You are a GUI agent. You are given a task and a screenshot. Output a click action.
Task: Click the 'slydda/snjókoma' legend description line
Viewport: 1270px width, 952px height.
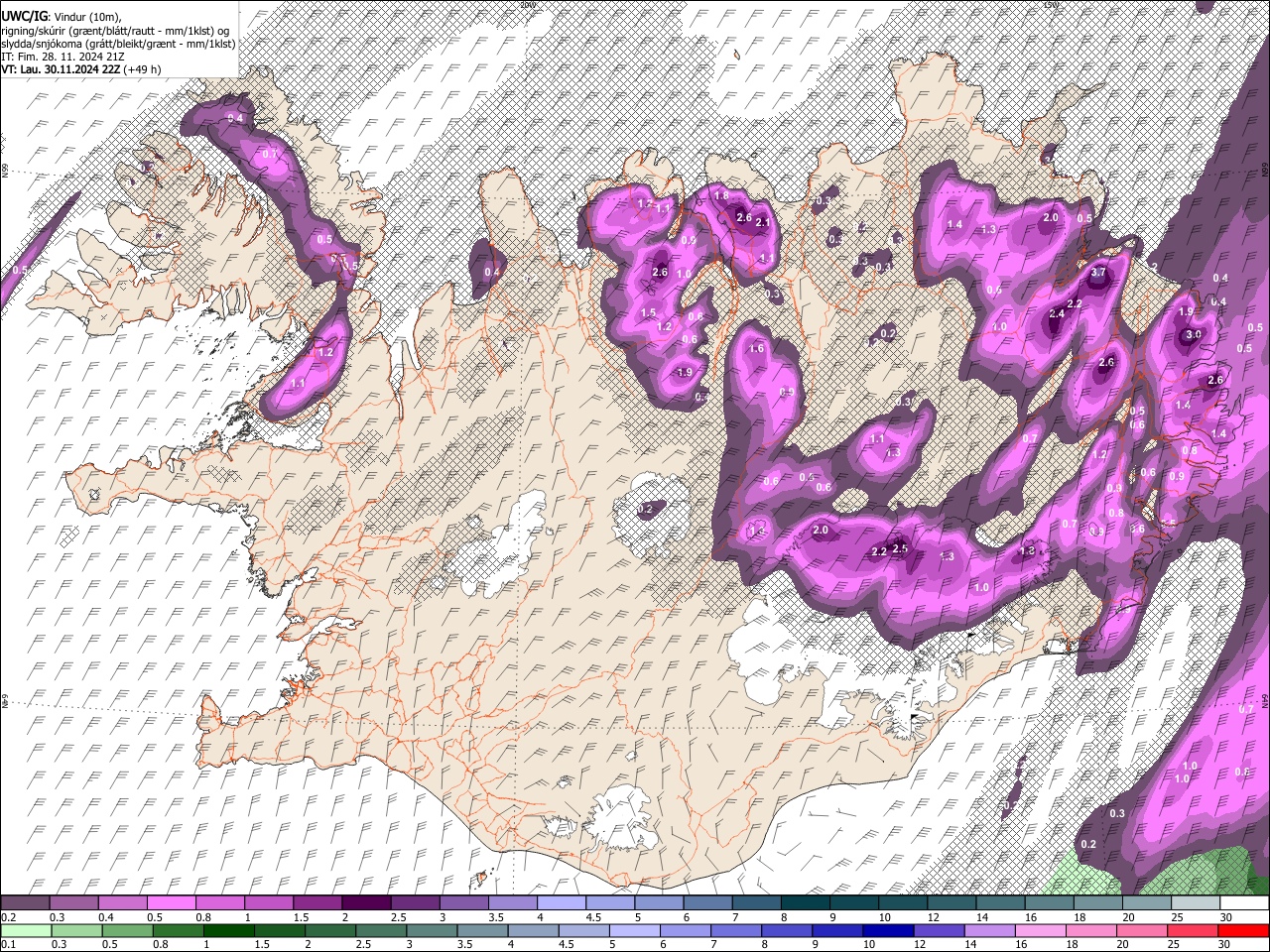coord(118,44)
